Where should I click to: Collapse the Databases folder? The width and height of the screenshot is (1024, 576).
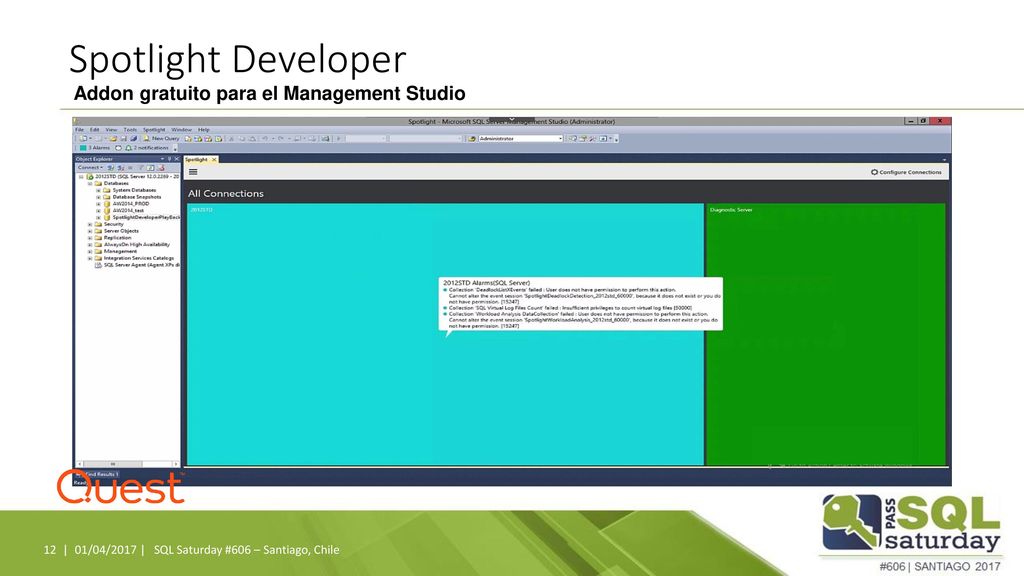coord(90,184)
